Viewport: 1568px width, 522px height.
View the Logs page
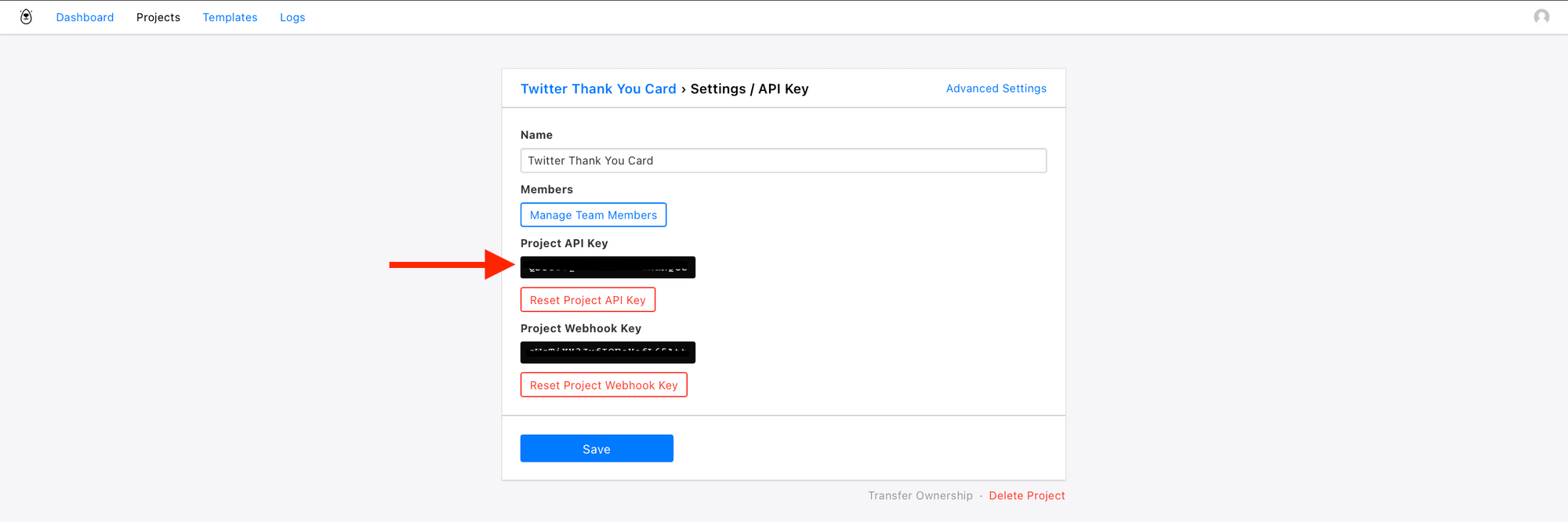point(292,17)
